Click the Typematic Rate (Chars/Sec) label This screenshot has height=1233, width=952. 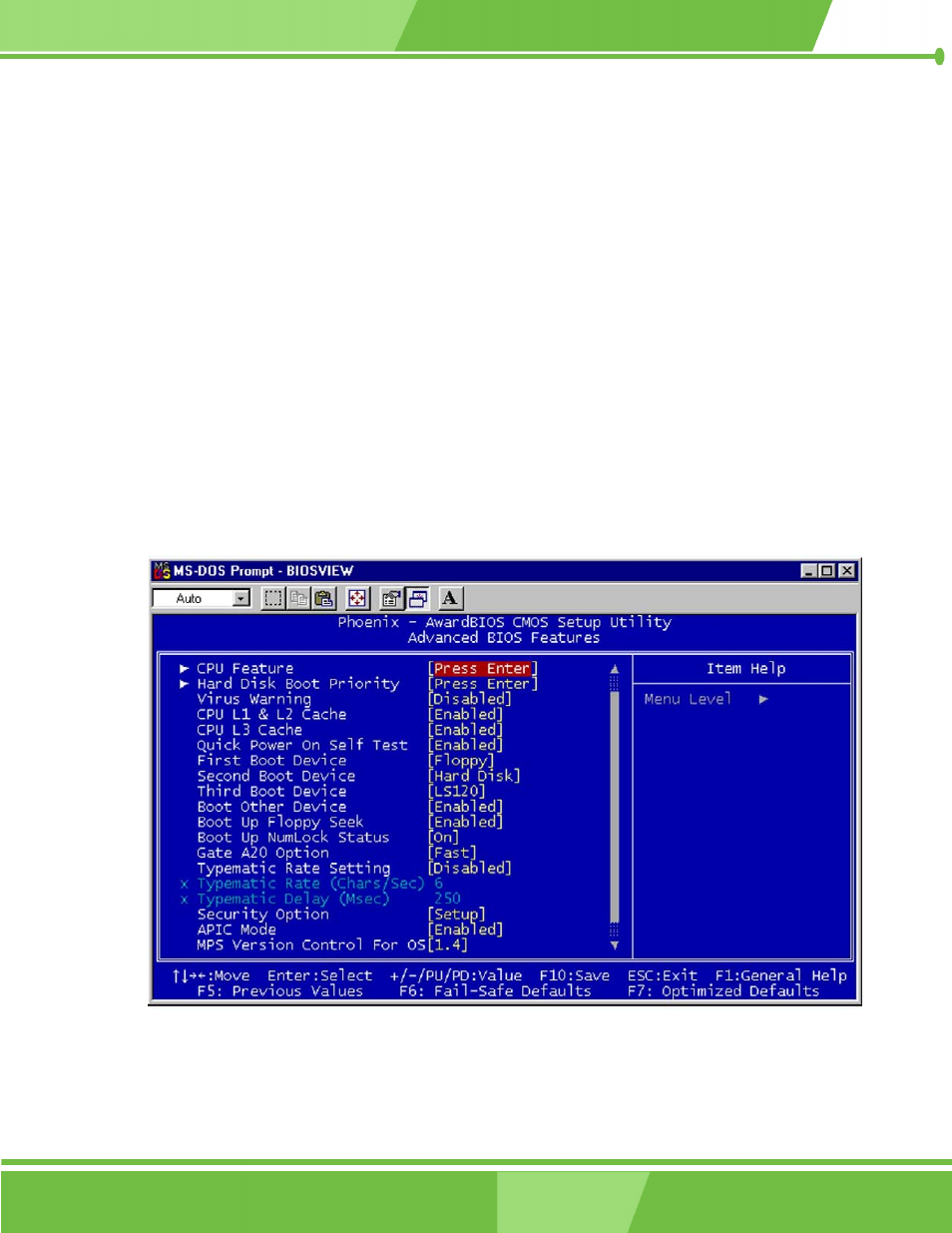[310, 884]
